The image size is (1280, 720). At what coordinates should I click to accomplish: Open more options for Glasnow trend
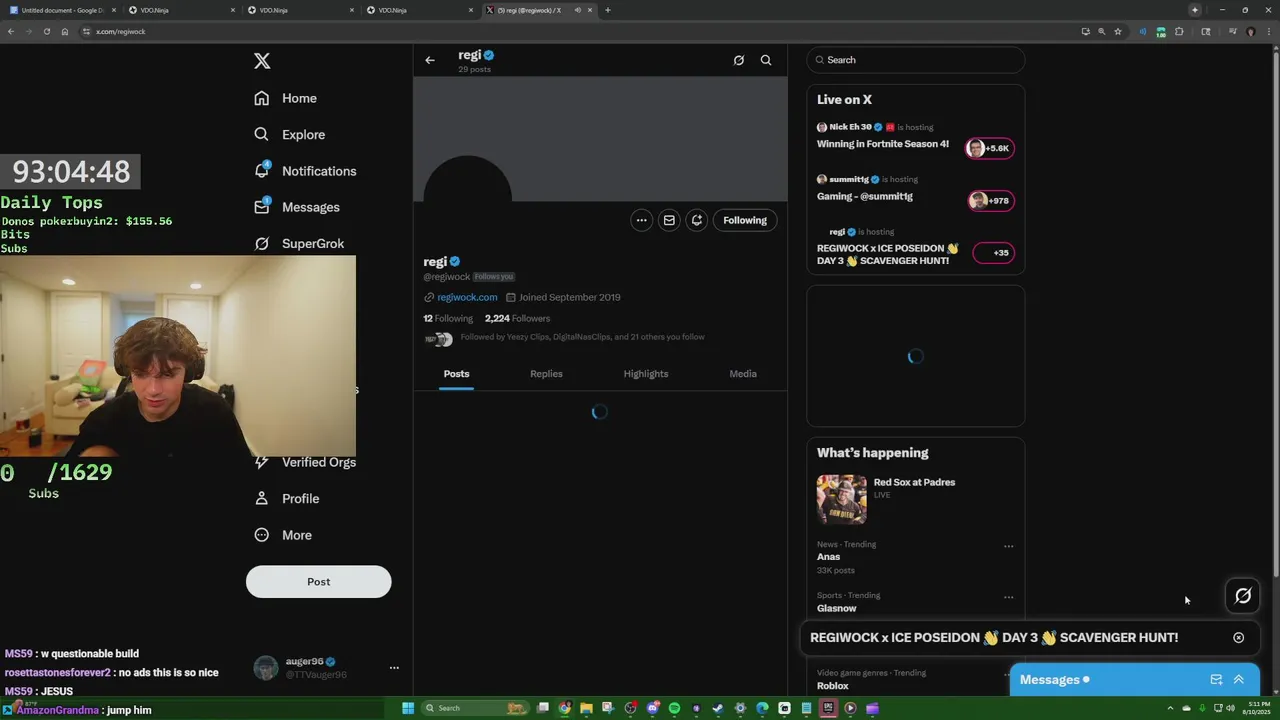coord(1008,597)
